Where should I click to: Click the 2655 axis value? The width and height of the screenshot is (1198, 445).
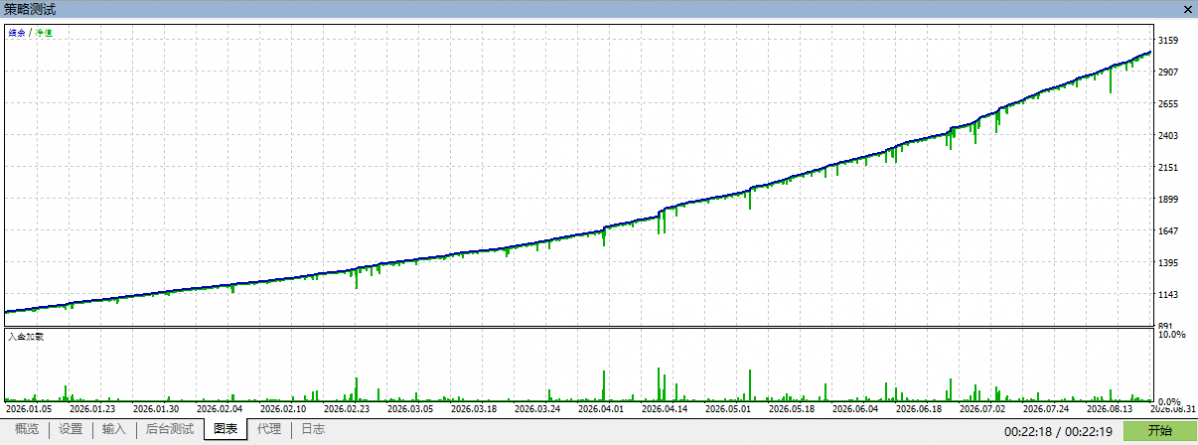(1170, 104)
